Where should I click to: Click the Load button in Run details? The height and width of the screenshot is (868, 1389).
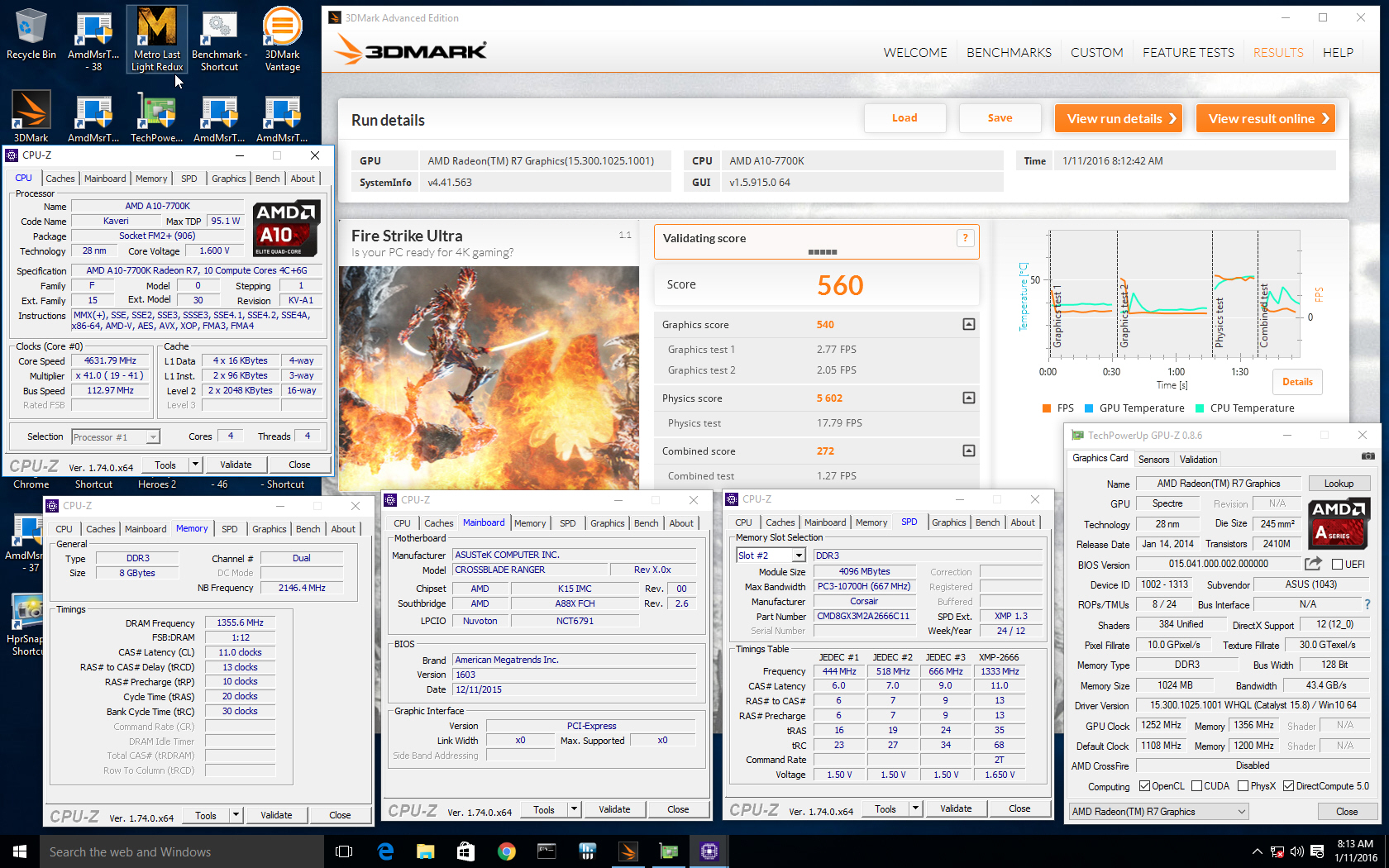(x=905, y=118)
